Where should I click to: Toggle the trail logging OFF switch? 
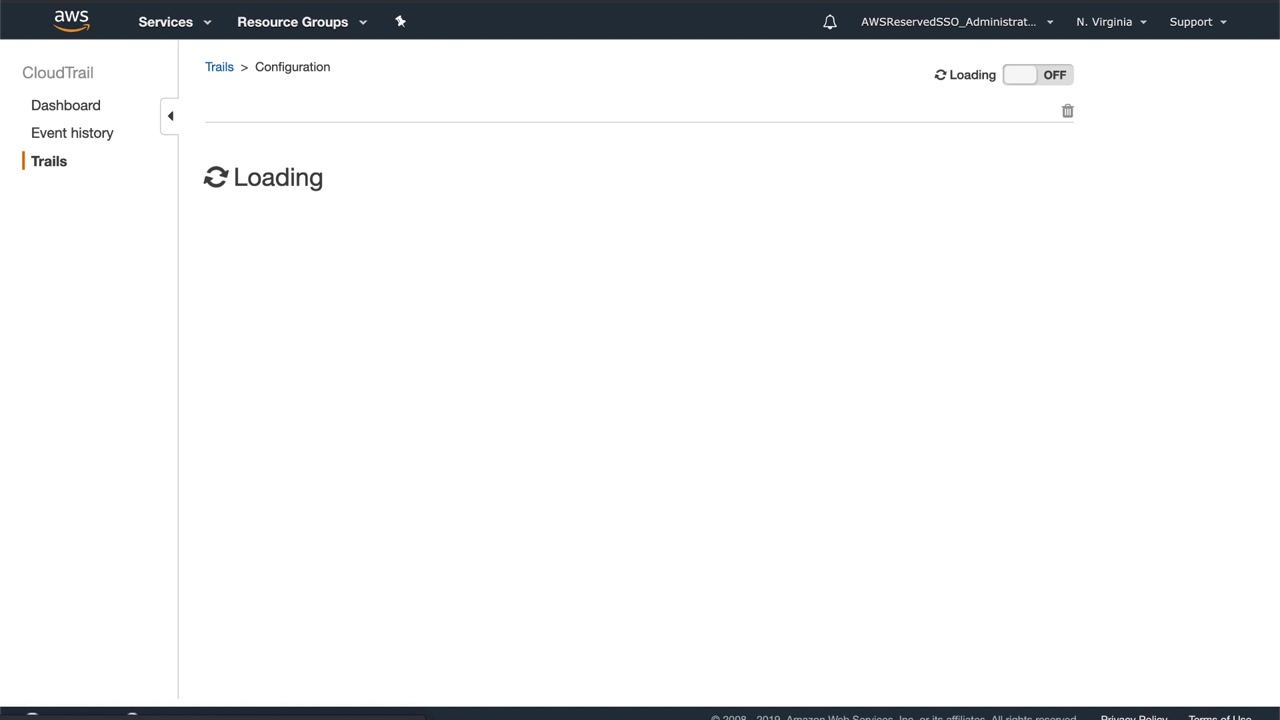[1038, 75]
